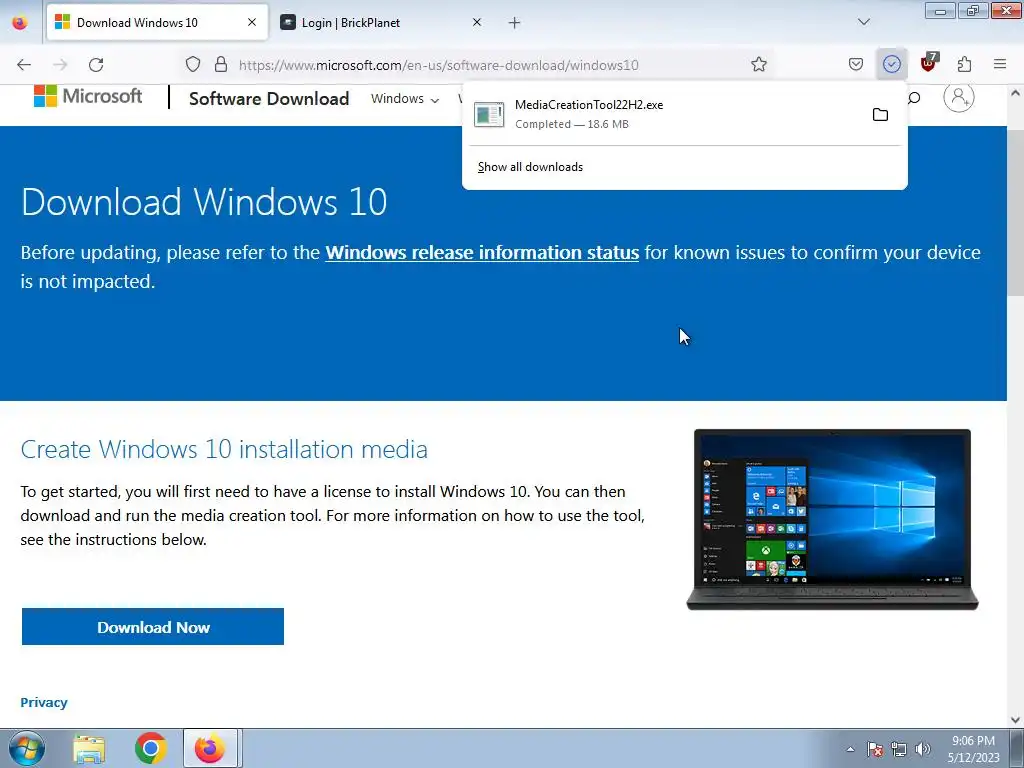
Task: Click the Download Windows 10 banner heading
Action: [x=204, y=201]
